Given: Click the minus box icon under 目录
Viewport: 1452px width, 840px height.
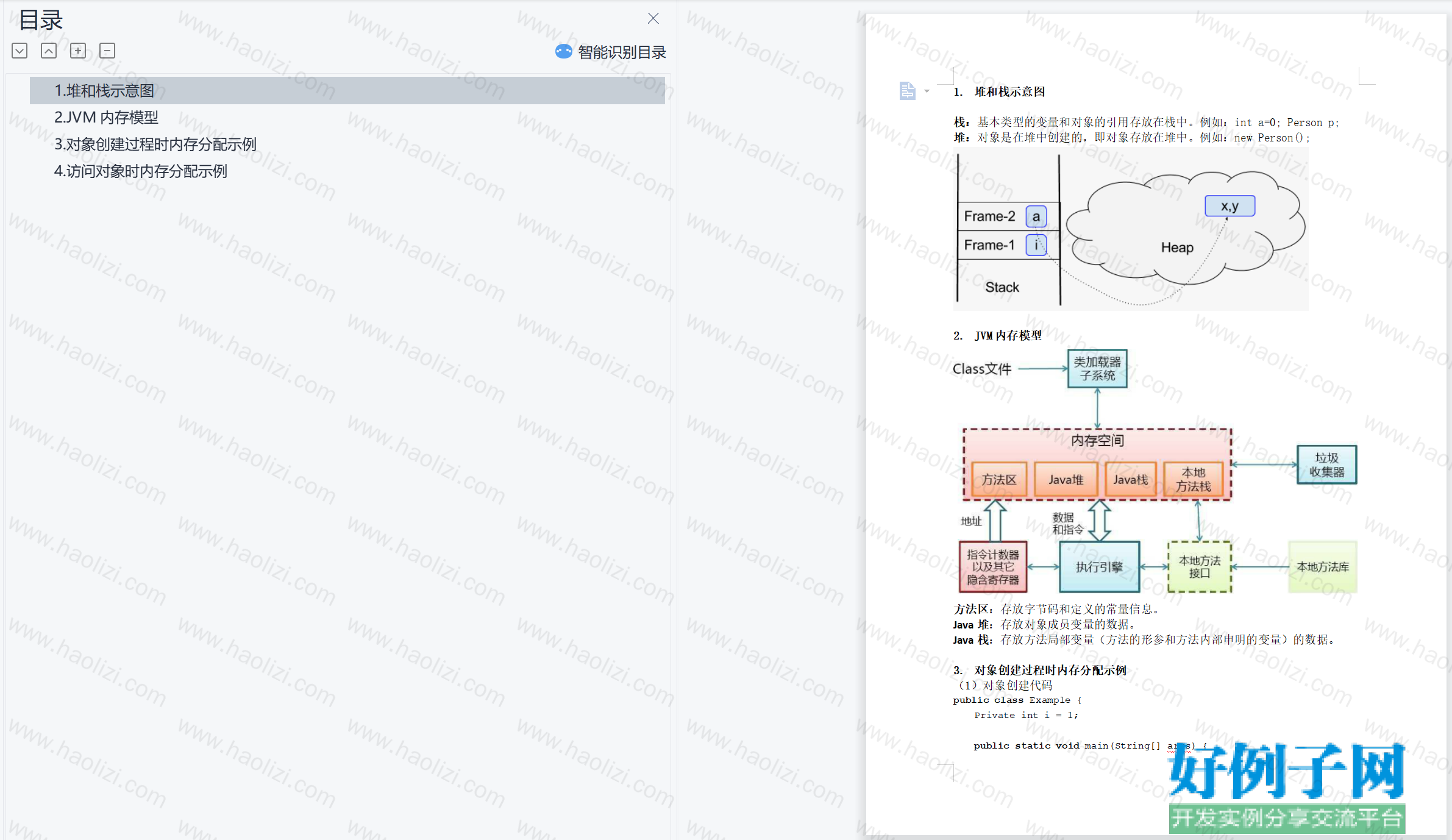Looking at the screenshot, I should point(107,51).
